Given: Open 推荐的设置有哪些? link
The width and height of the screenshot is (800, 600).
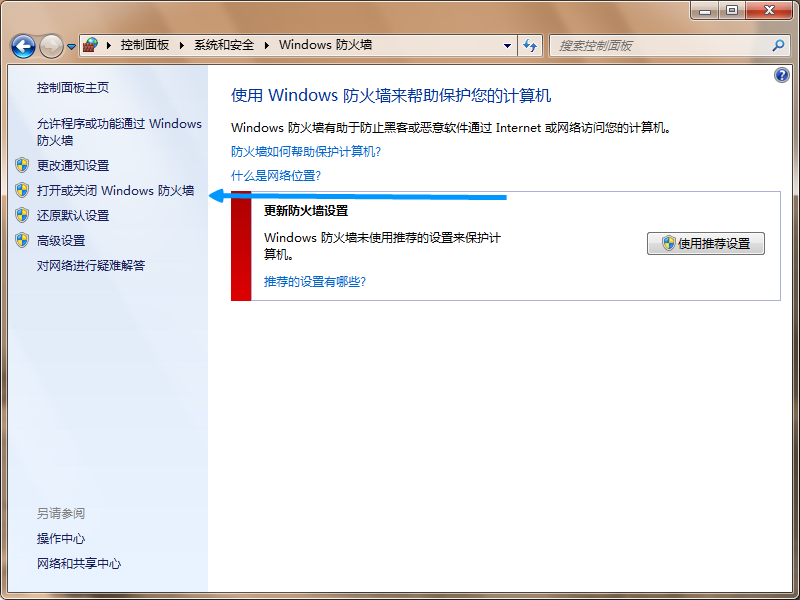Looking at the screenshot, I should (315, 282).
